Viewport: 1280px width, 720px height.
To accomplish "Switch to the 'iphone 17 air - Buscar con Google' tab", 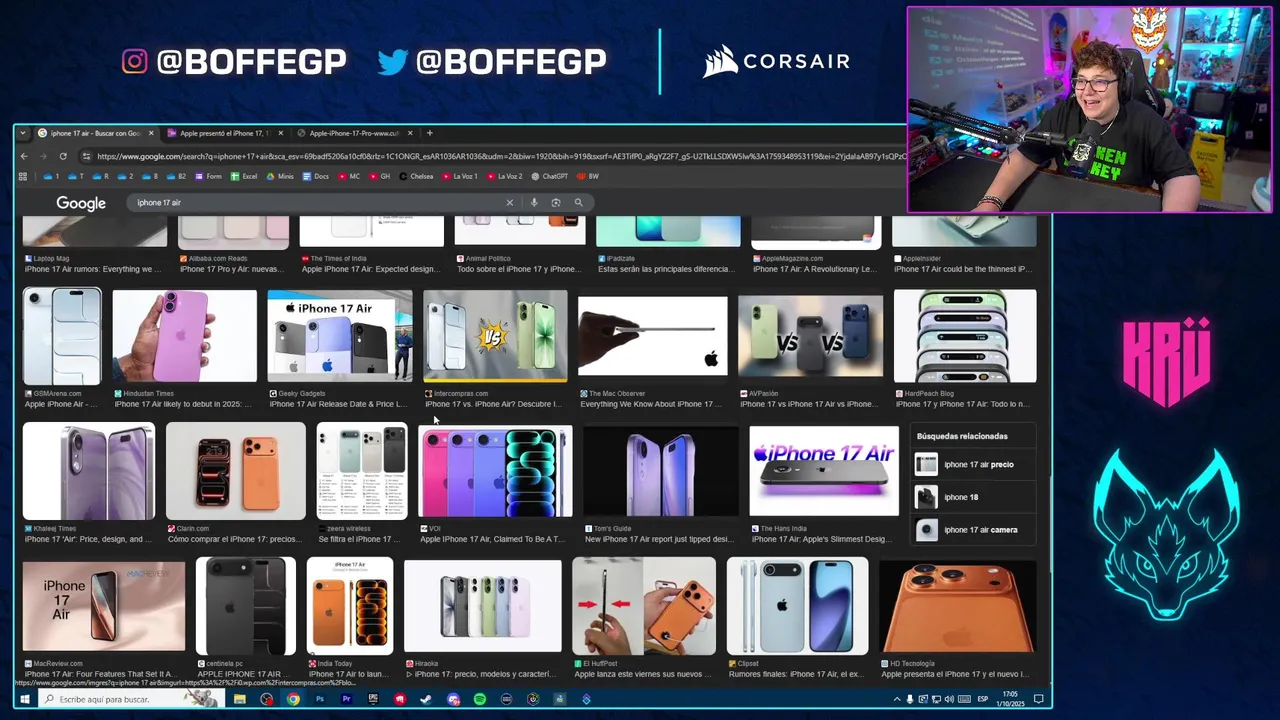I will 94,133.
